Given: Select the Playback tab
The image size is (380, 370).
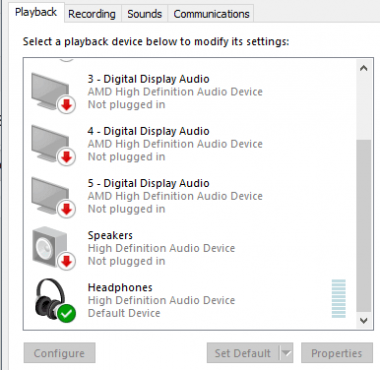Looking at the screenshot, I should pos(36,12).
